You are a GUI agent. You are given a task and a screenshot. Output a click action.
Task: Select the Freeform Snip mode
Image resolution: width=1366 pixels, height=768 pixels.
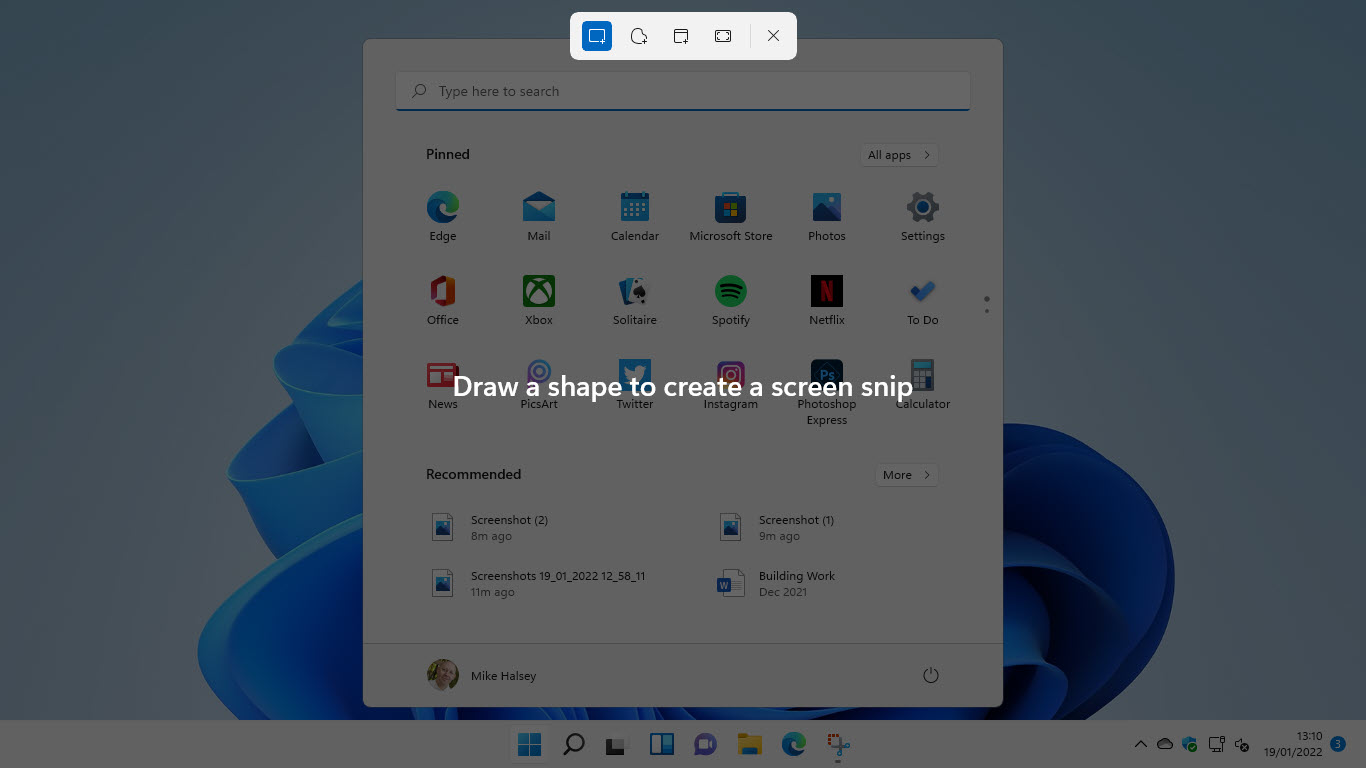pyautogui.click(x=639, y=36)
